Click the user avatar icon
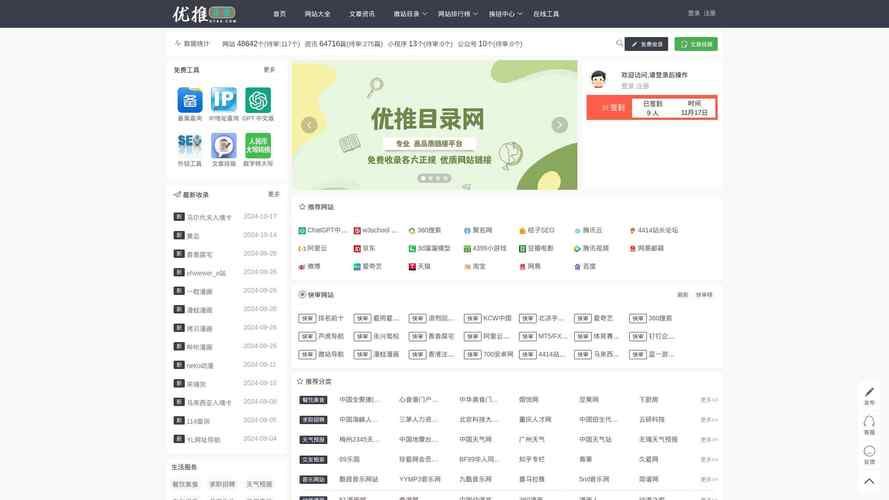The height and width of the screenshot is (500, 889). tap(599, 80)
